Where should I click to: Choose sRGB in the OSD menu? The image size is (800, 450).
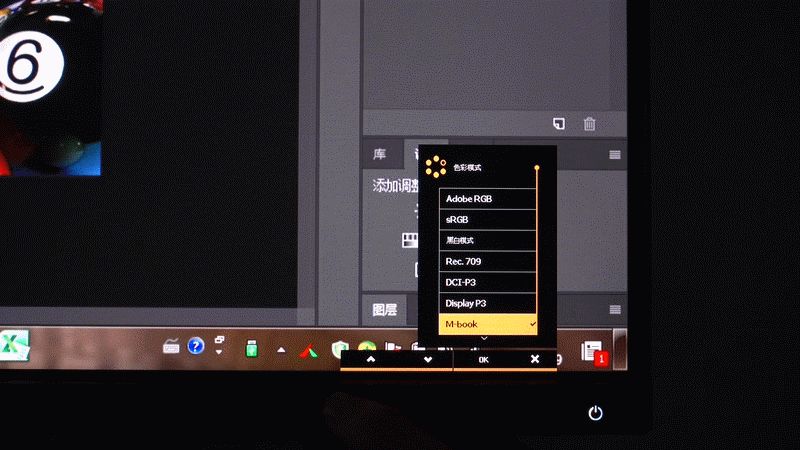(x=487, y=219)
